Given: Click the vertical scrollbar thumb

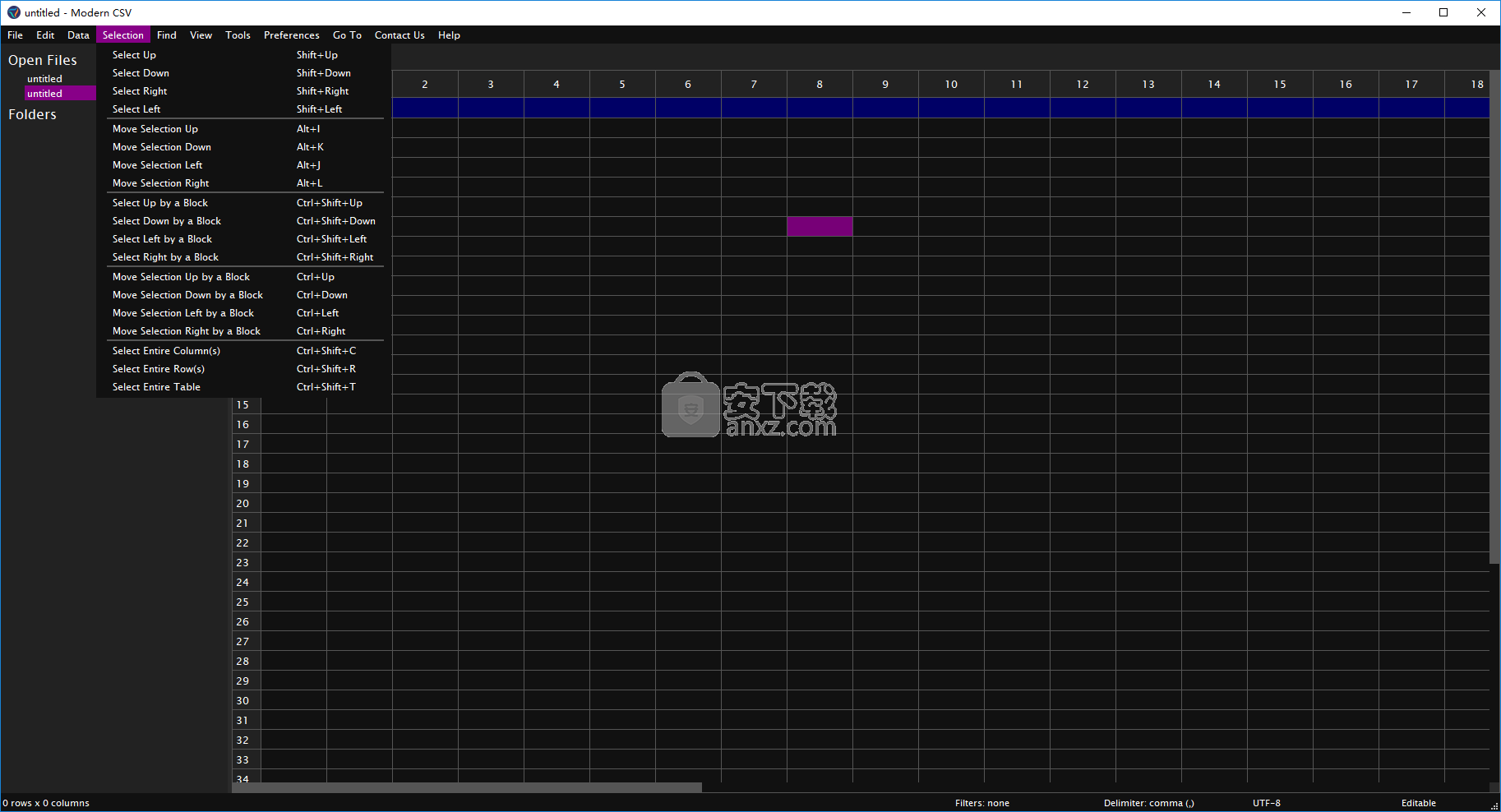Looking at the screenshot, I should (x=1495, y=317).
